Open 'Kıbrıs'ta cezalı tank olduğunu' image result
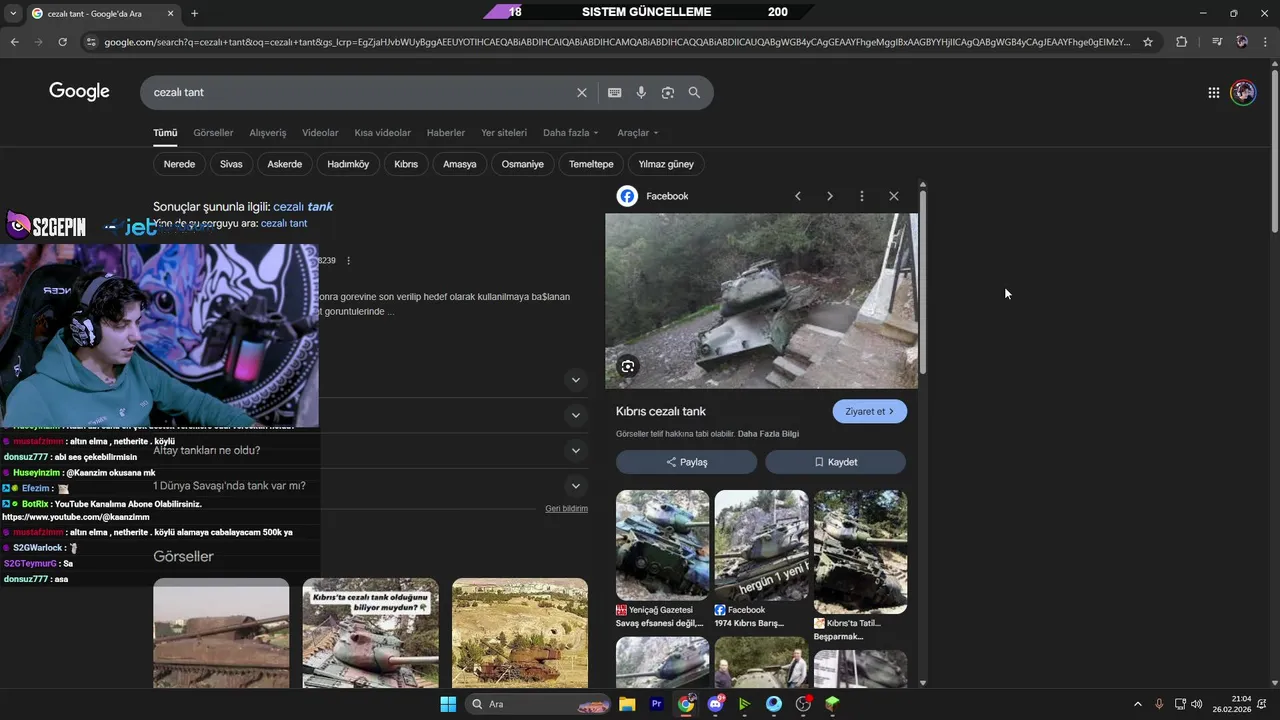Viewport: 1280px width, 720px height. click(x=370, y=632)
